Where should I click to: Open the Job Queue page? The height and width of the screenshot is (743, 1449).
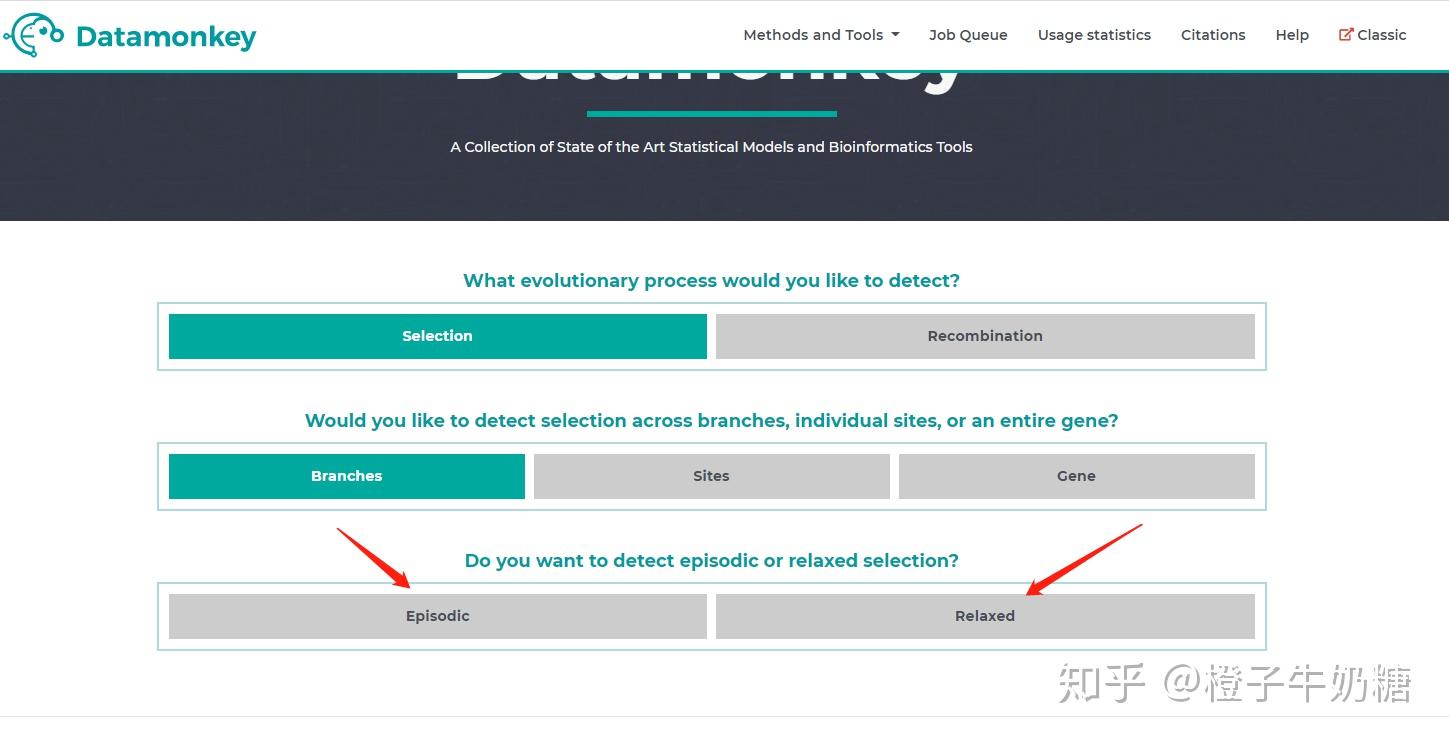pyautogui.click(x=967, y=35)
